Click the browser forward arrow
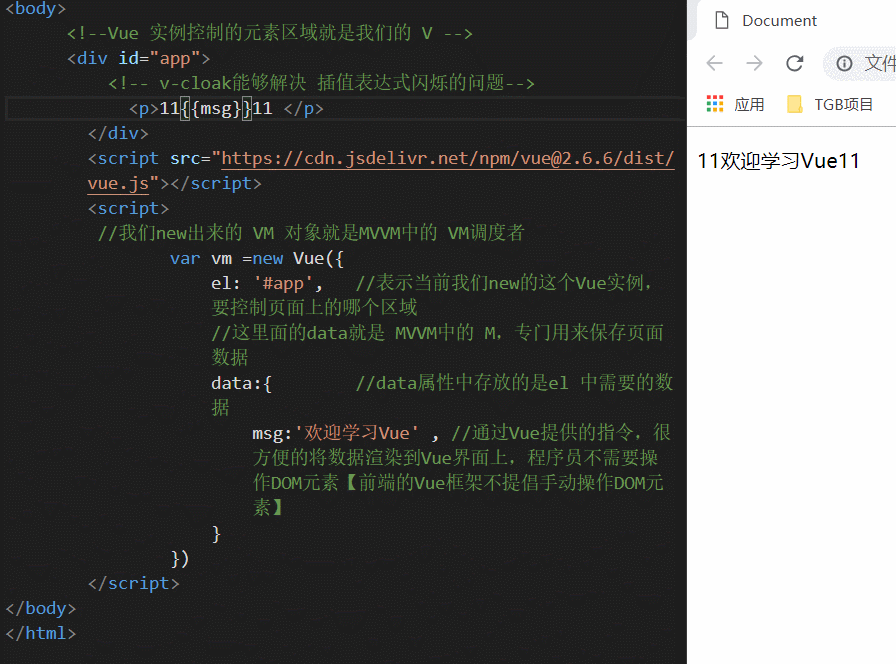The height and width of the screenshot is (664, 896). 754,63
